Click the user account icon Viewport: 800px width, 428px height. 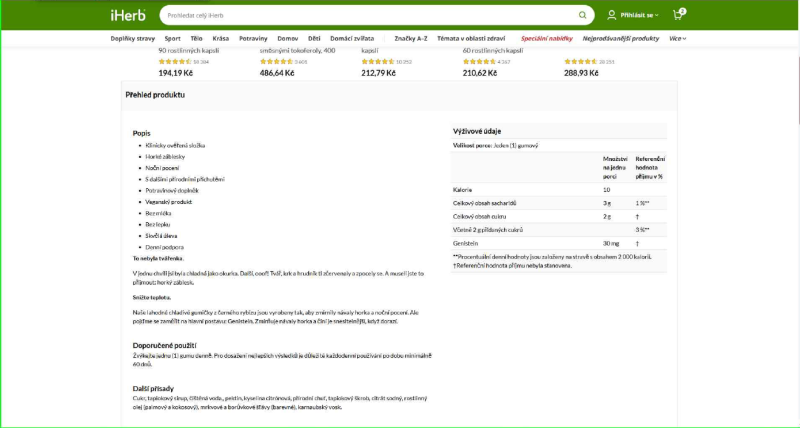(x=612, y=16)
